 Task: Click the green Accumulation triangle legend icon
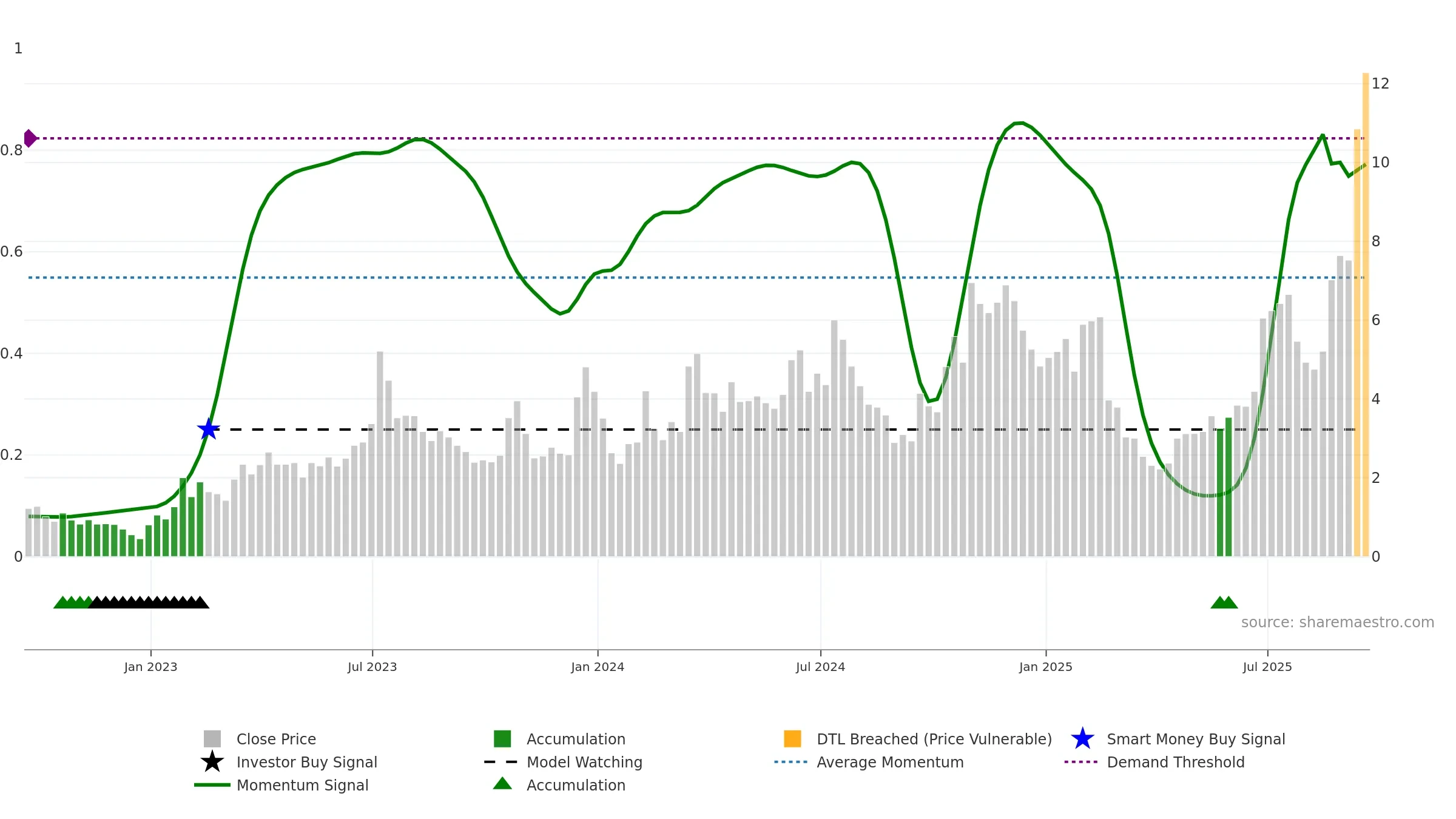(x=502, y=784)
